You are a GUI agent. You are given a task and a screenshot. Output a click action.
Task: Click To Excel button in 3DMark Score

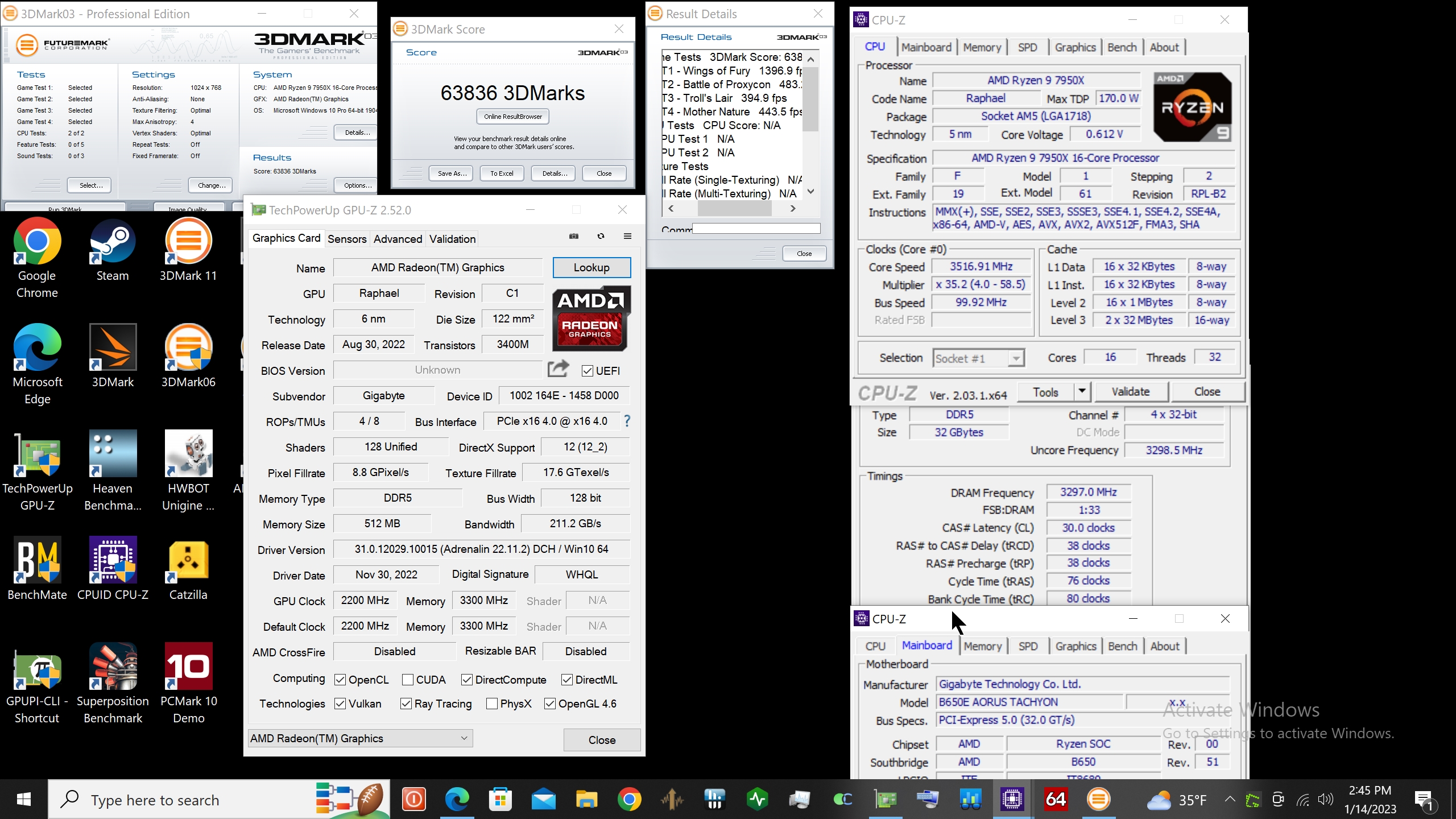502,173
